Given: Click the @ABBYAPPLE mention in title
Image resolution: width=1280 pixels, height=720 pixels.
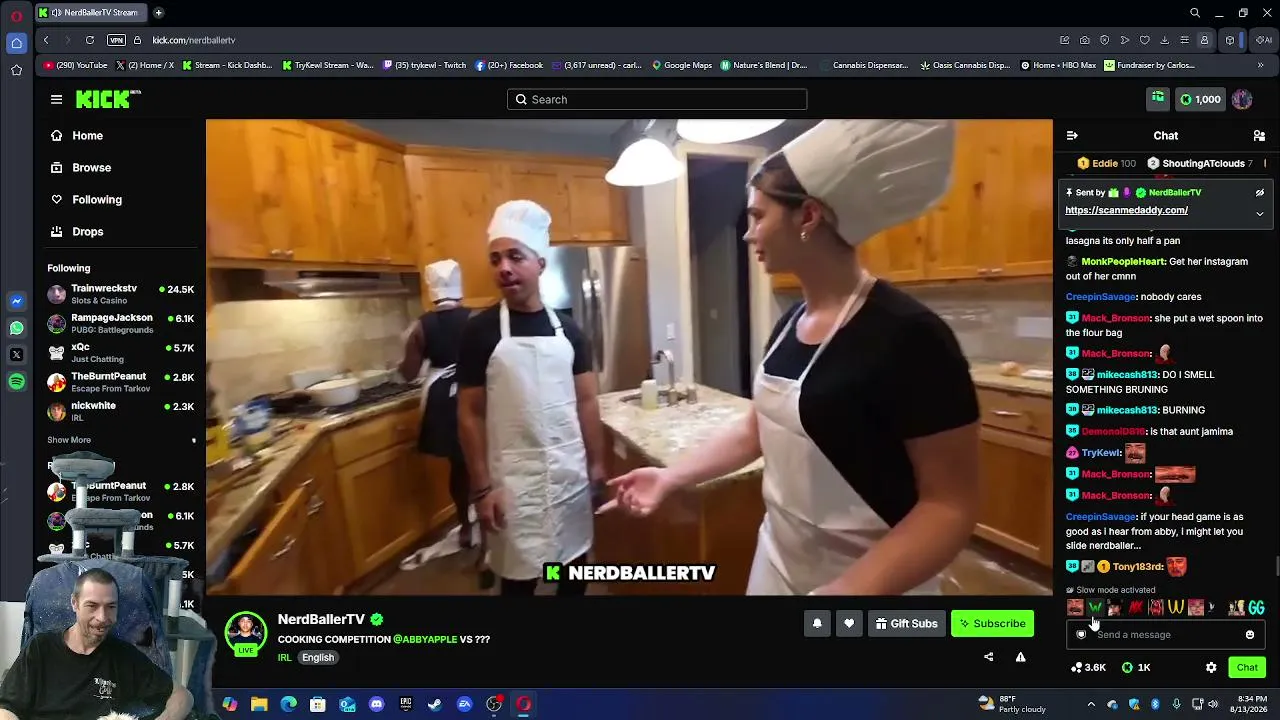Looking at the screenshot, I should (425, 639).
